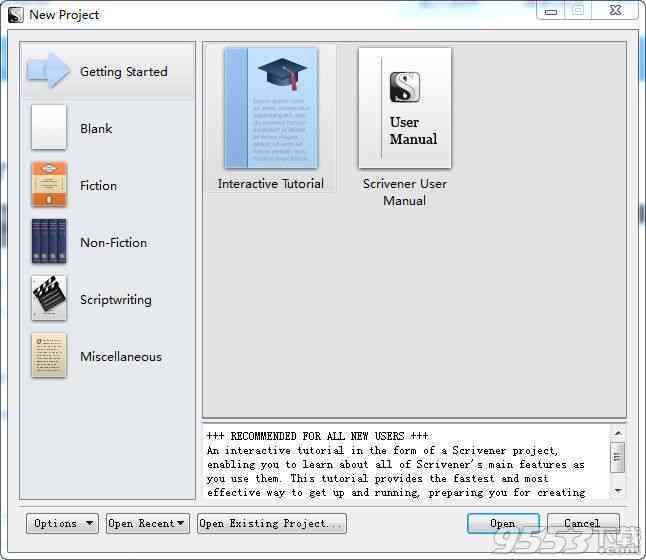Select the Scrivener User Manual thumbnail
646x560 pixels.
[405, 108]
